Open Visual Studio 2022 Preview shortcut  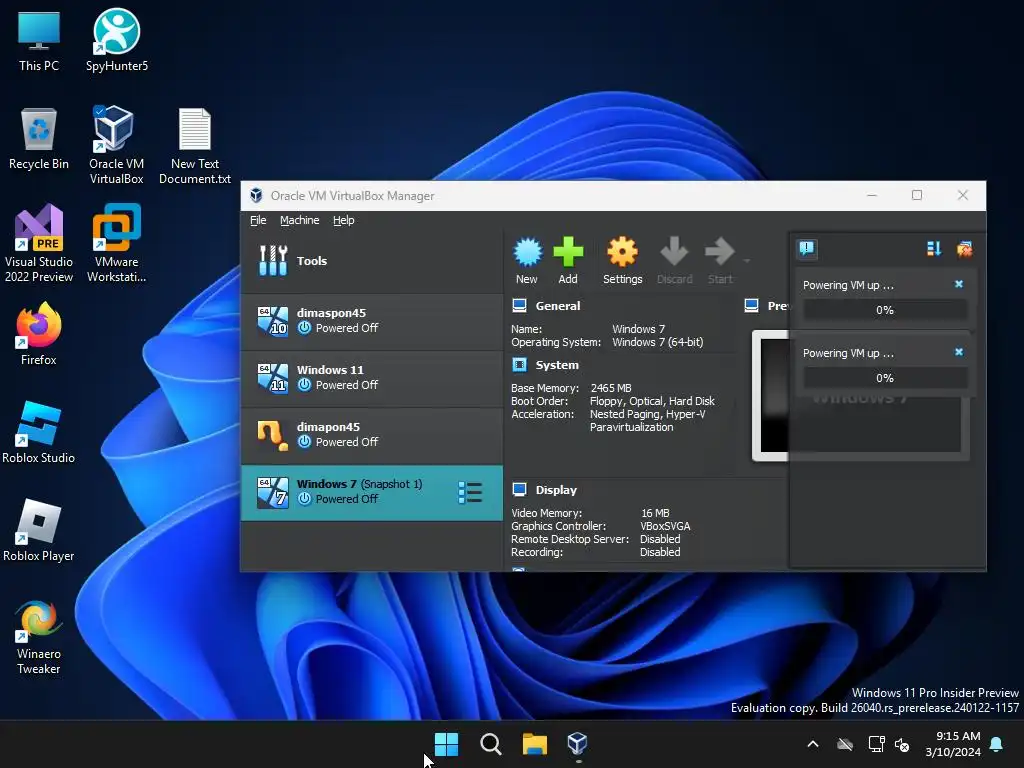(39, 243)
